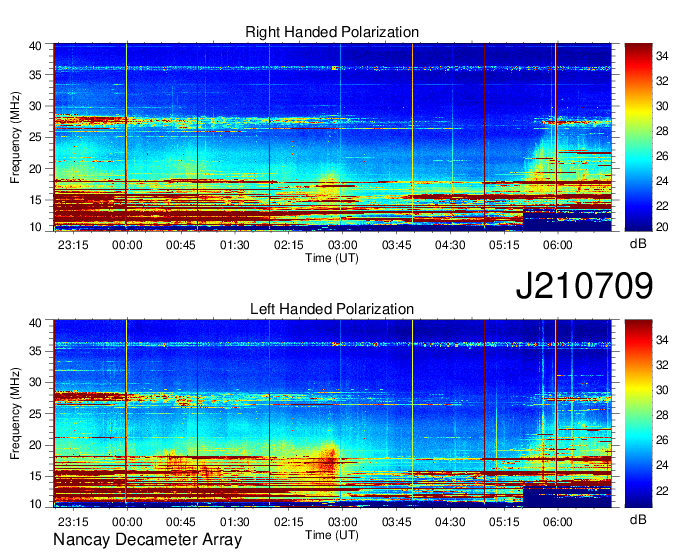Click the 30 MHz tick of Left Handed plot

click(35, 382)
